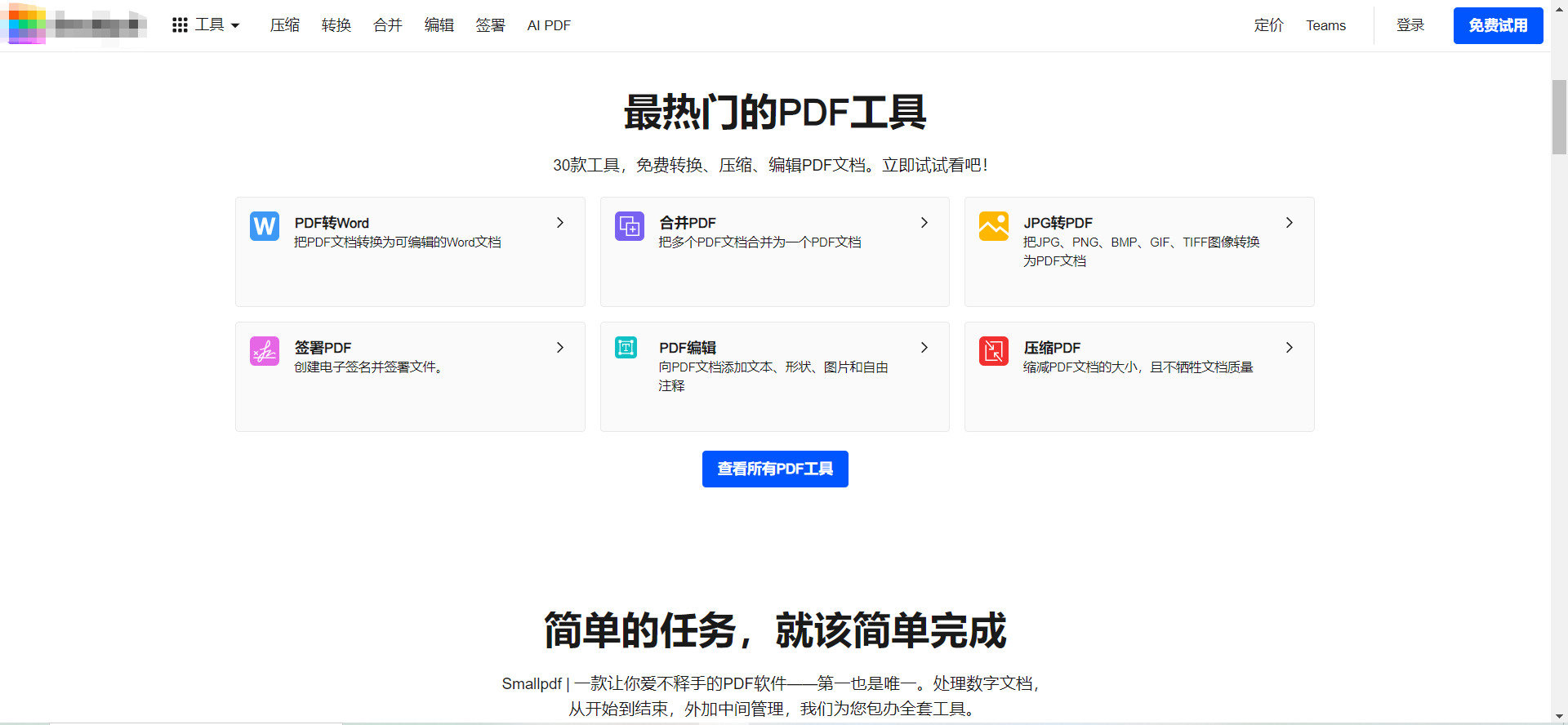The image size is (1568, 725).
Task: Select 转换 in the top navigation
Action: tap(336, 25)
